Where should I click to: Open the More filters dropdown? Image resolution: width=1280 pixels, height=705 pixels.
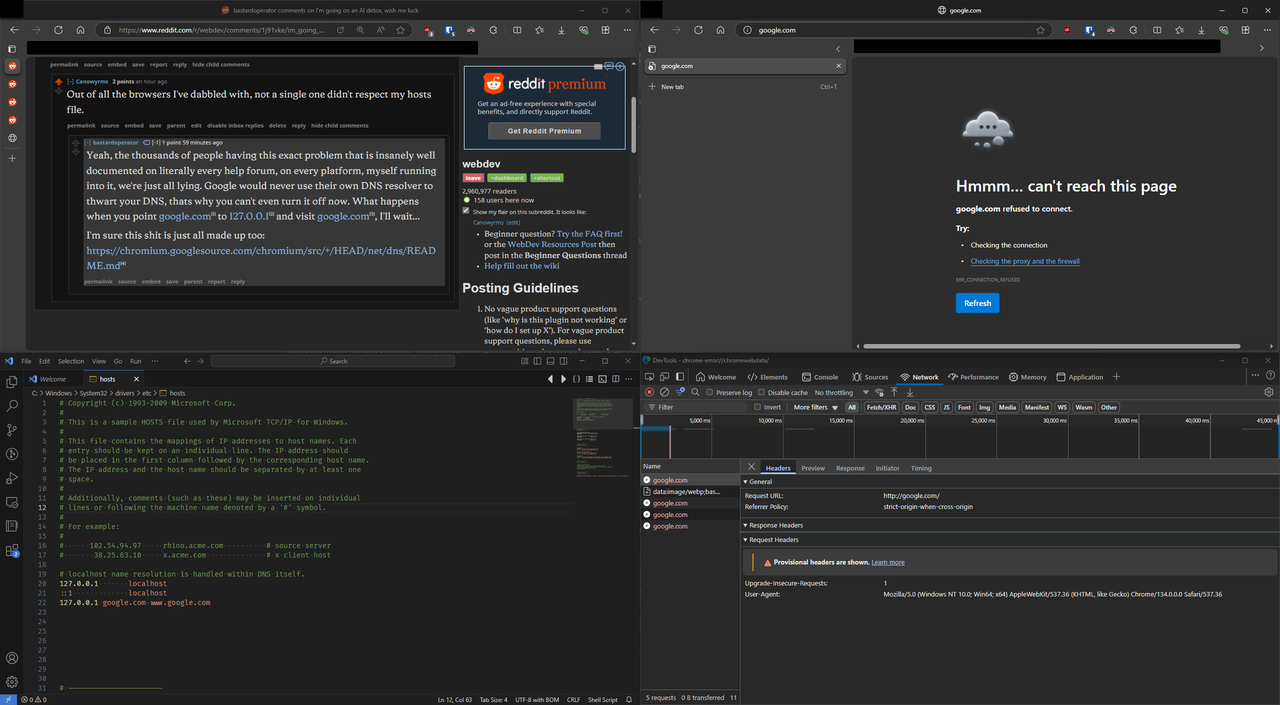click(x=814, y=407)
